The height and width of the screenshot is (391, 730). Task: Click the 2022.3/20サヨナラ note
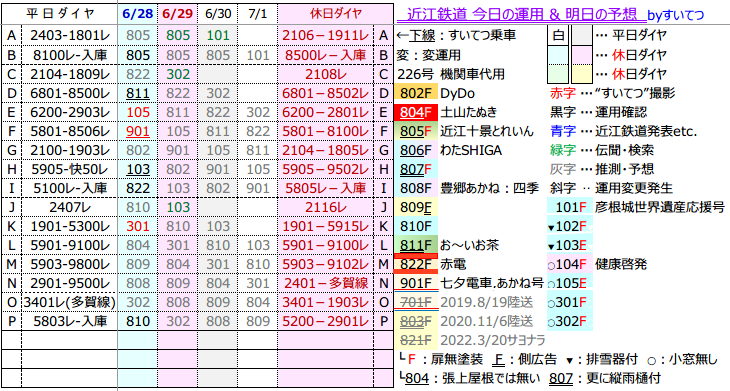pos(493,340)
